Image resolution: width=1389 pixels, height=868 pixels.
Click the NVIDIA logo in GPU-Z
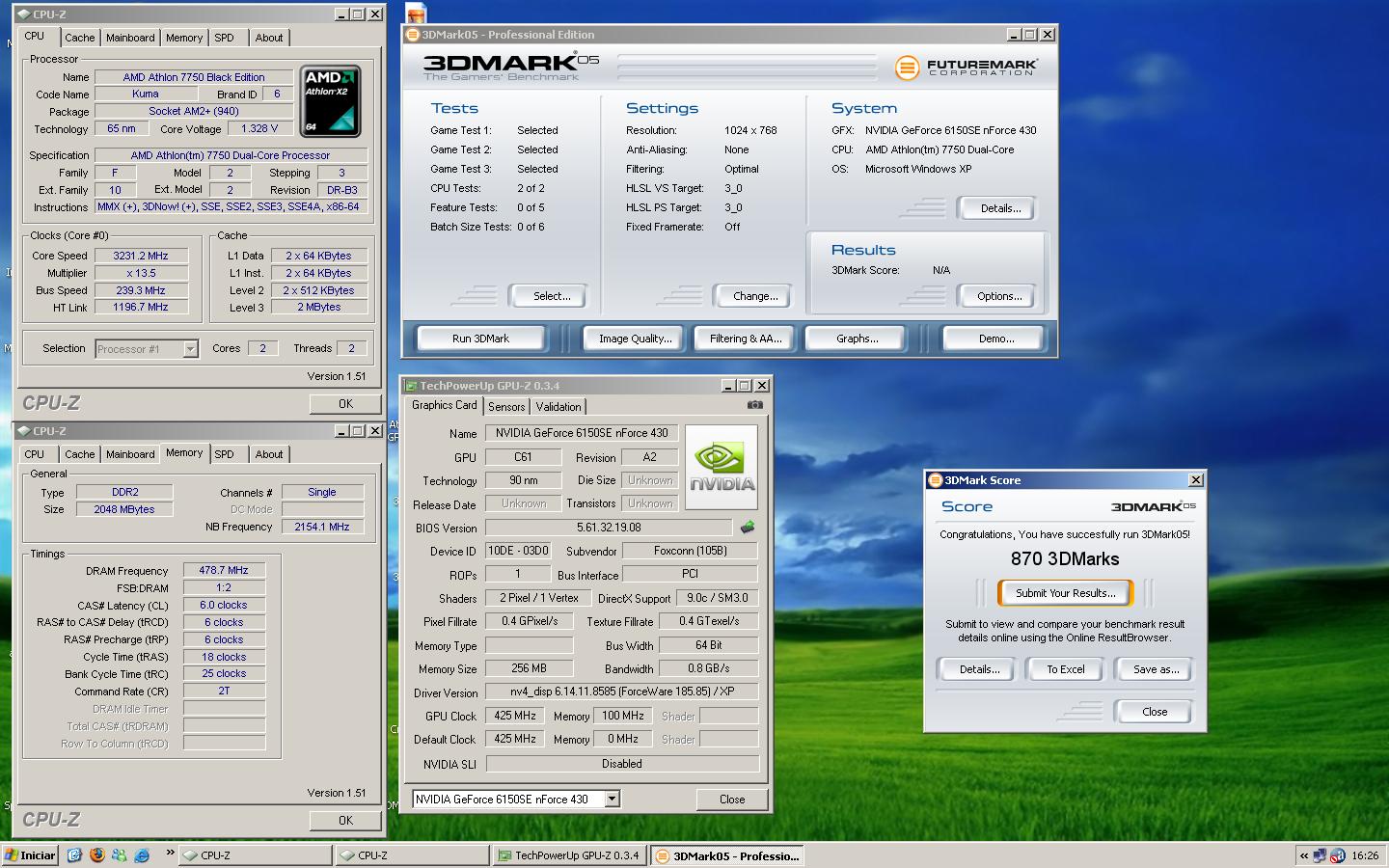pos(721,467)
